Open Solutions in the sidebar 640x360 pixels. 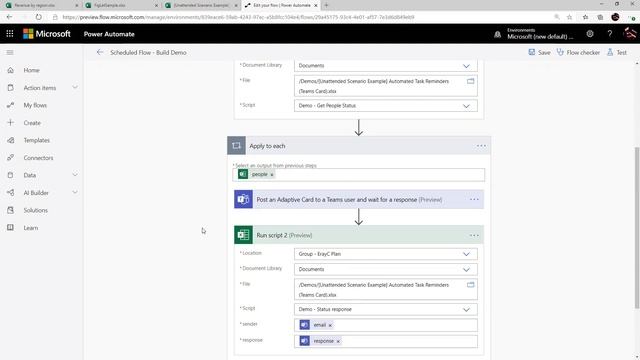(36, 210)
